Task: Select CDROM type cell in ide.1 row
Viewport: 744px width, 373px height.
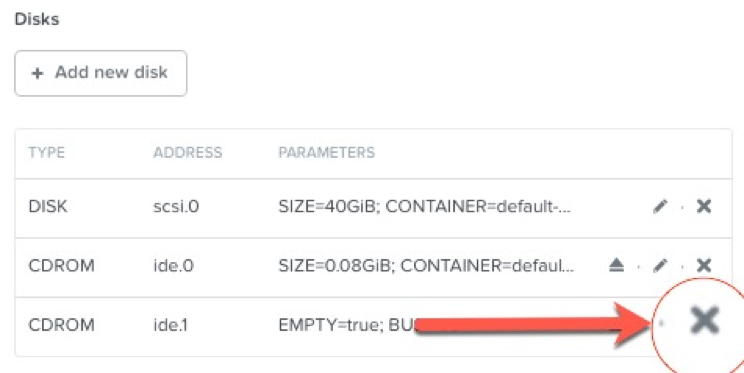Action: pyautogui.click(x=62, y=325)
